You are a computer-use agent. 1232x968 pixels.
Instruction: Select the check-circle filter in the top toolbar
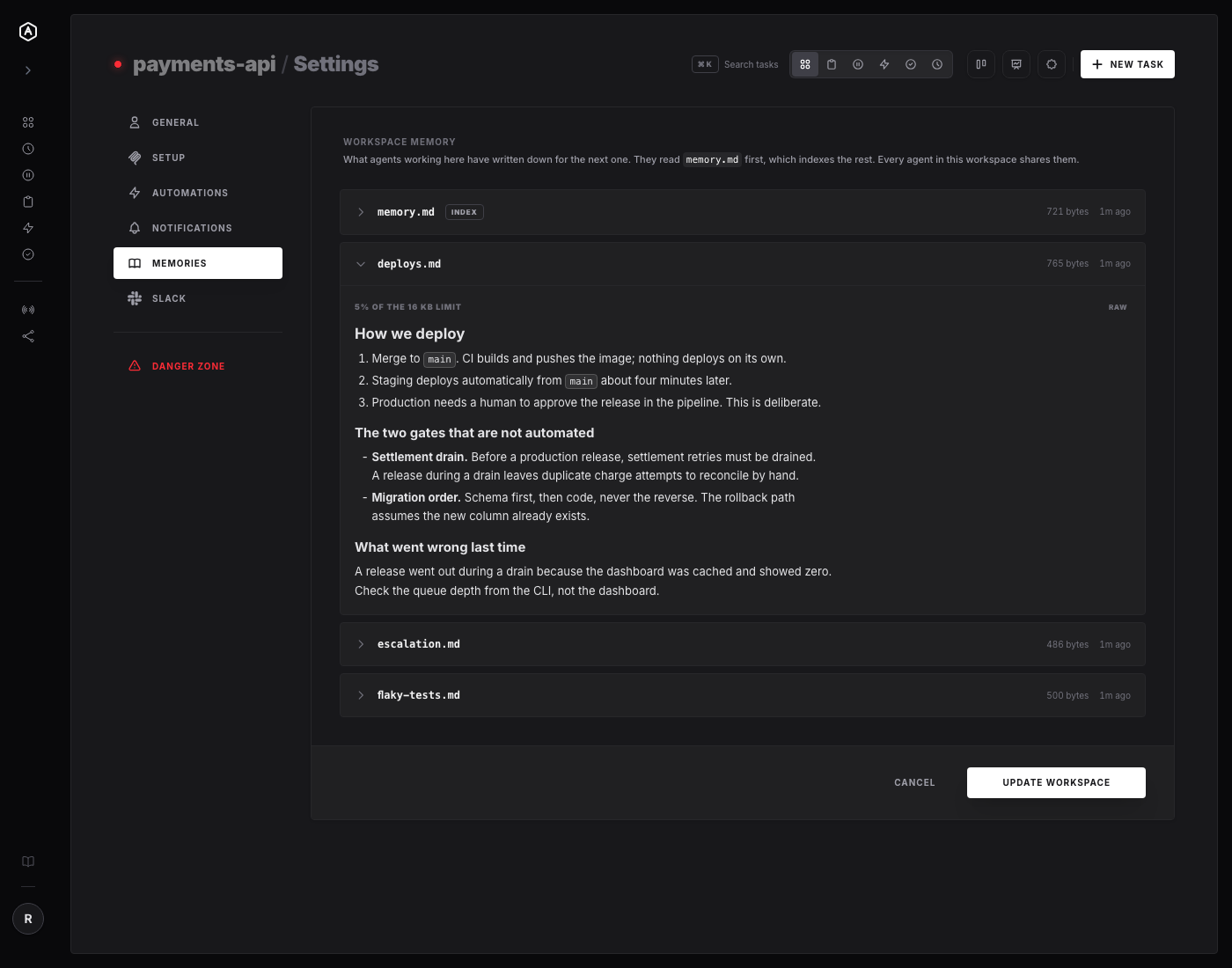(911, 64)
